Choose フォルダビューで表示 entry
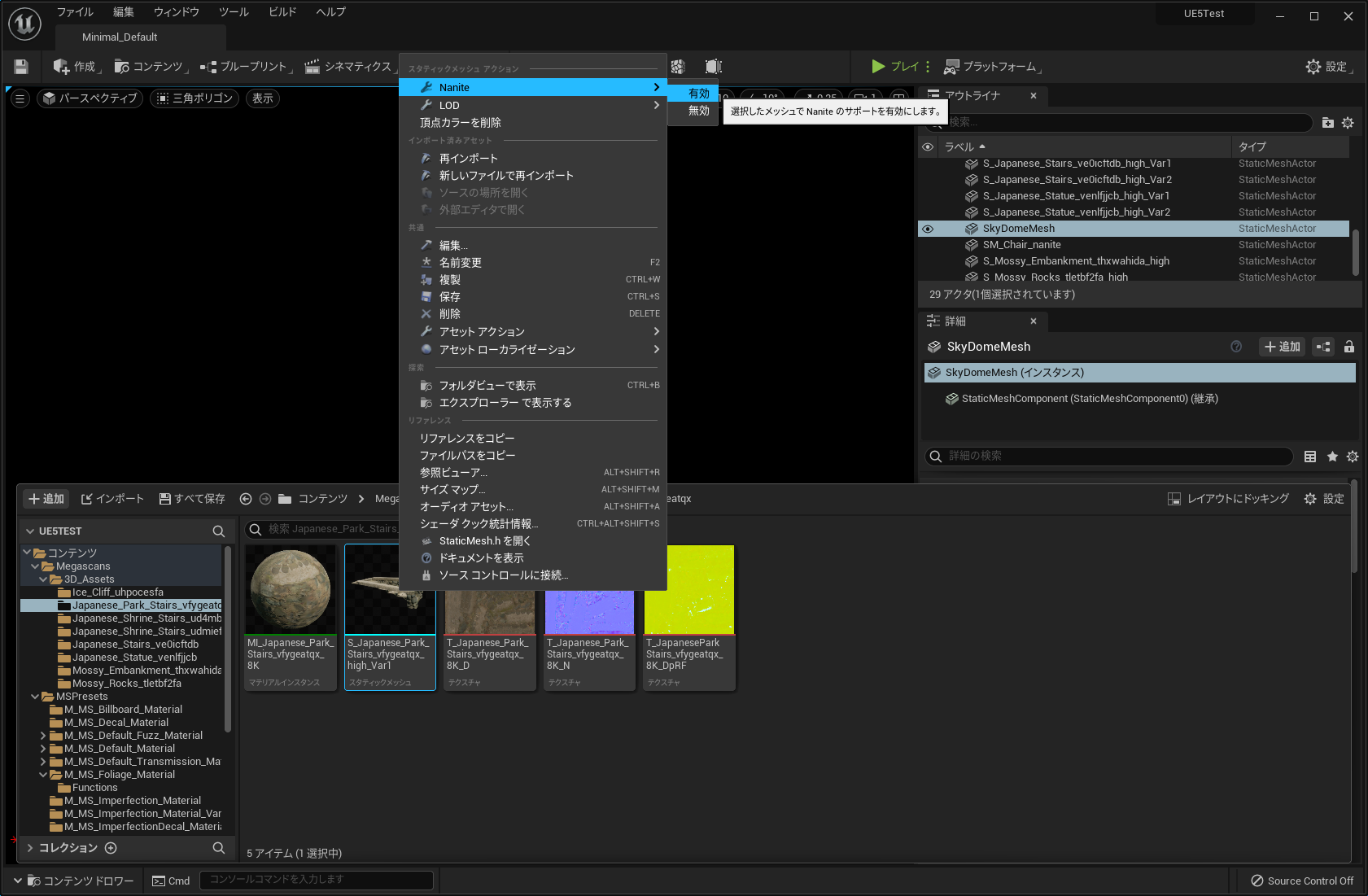Image resolution: width=1368 pixels, height=896 pixels. pos(533,386)
